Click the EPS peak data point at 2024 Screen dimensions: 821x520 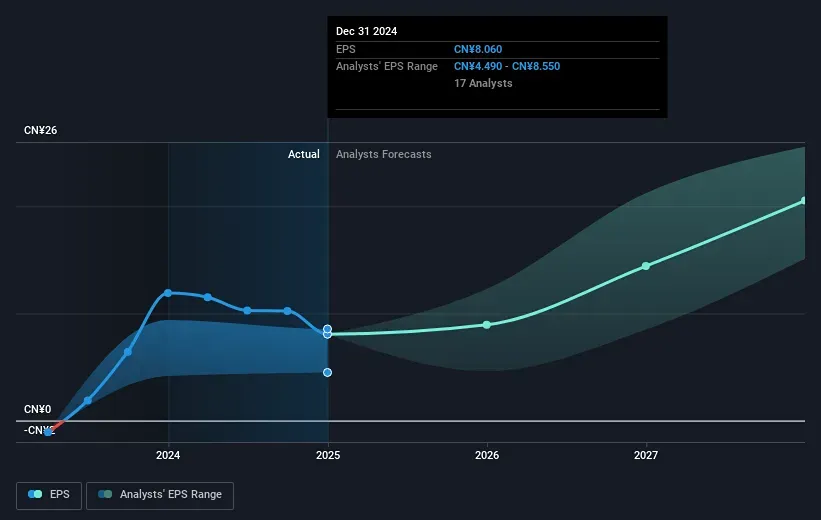[x=168, y=293]
